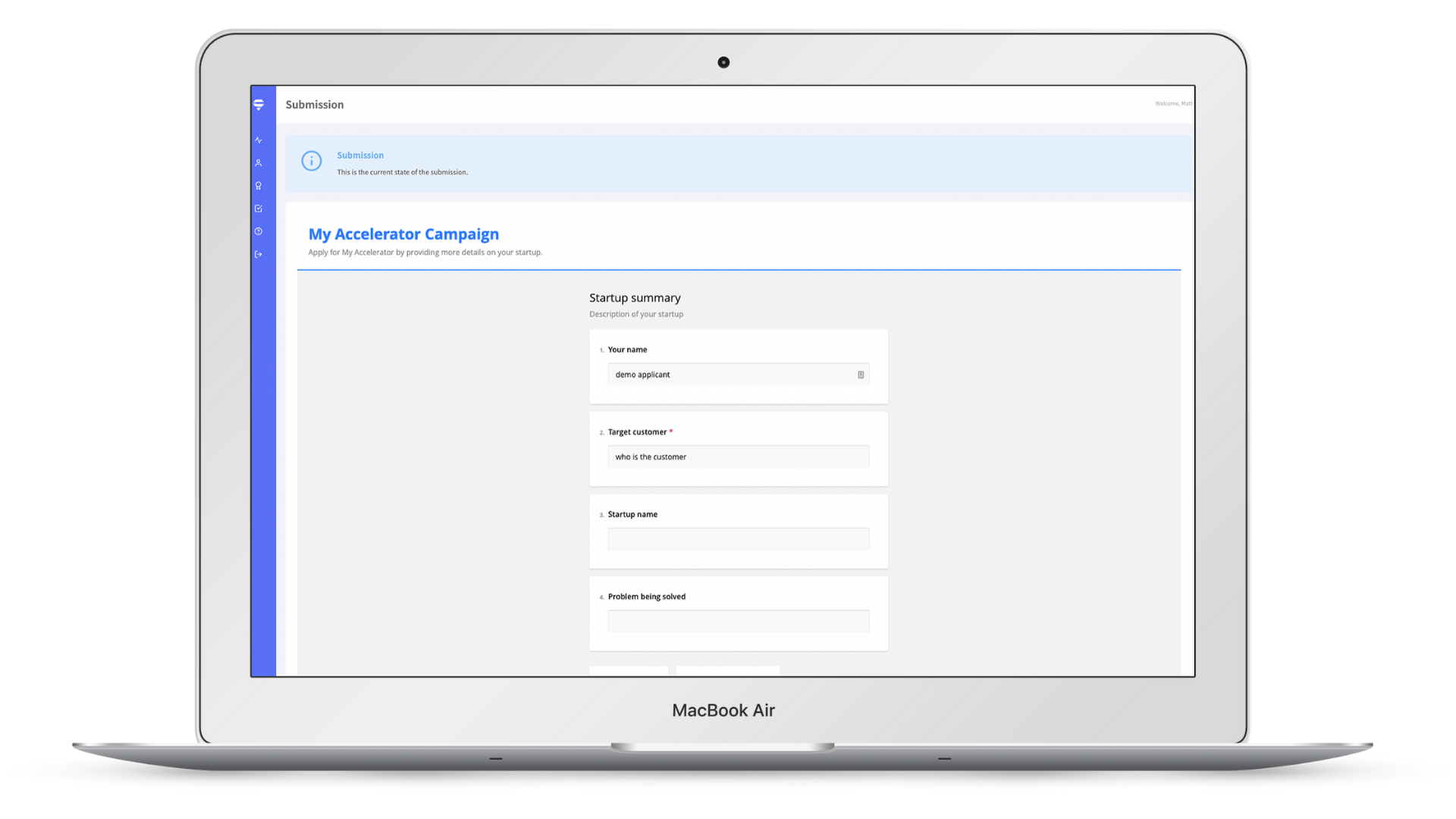Click the Submission page header title

(x=315, y=105)
